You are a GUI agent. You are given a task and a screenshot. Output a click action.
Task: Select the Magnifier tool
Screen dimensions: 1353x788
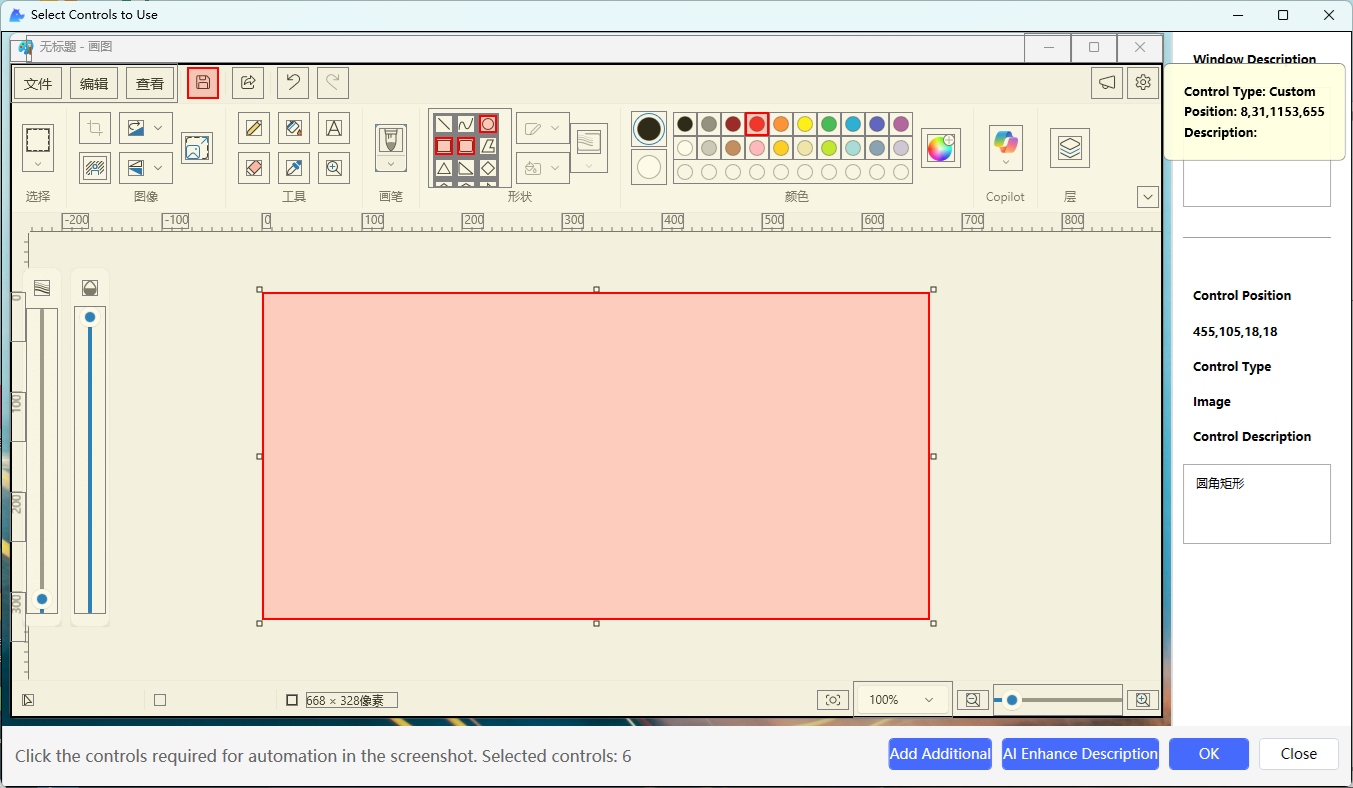[x=334, y=168]
